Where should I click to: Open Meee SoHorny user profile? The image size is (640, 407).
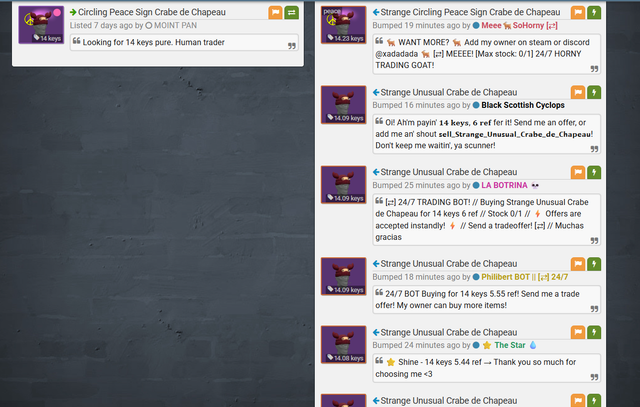[519, 25]
